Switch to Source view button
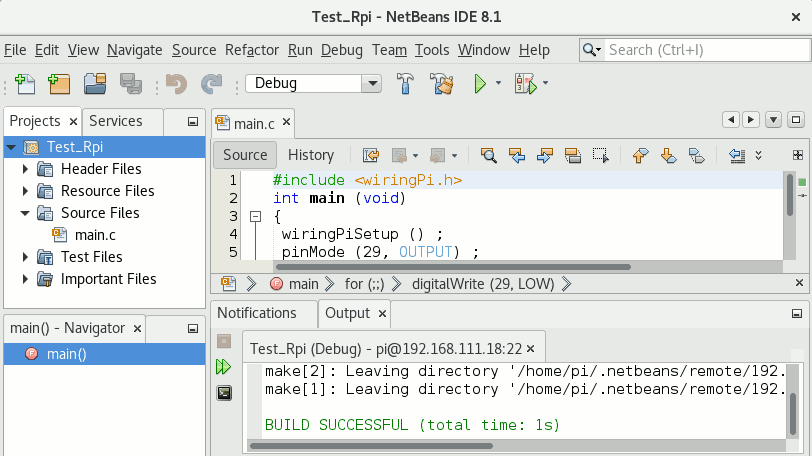The image size is (812, 456). coord(245,155)
